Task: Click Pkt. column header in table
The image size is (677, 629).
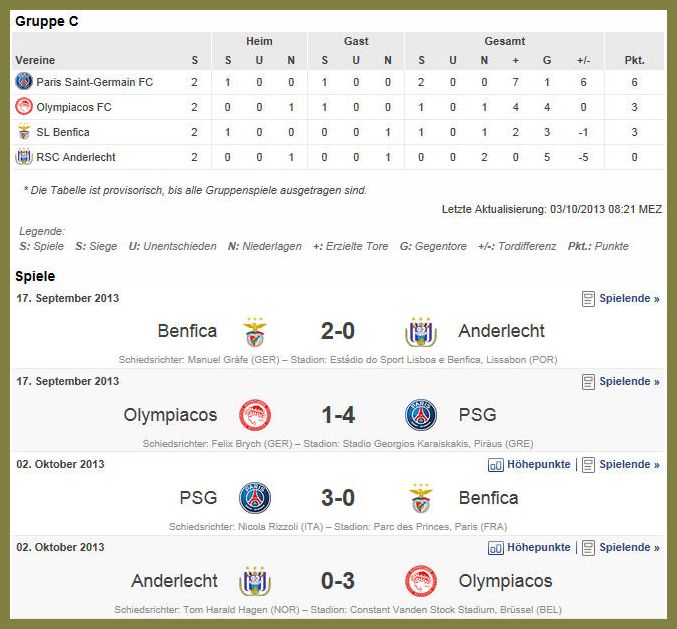Action: pos(634,60)
